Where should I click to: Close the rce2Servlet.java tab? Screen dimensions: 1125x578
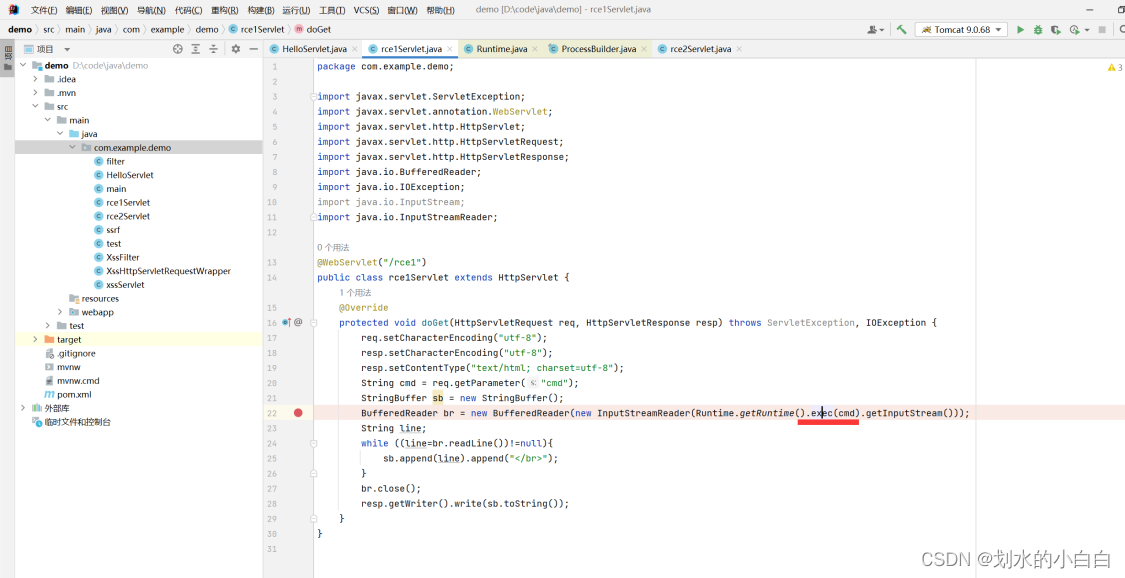[x=739, y=49]
